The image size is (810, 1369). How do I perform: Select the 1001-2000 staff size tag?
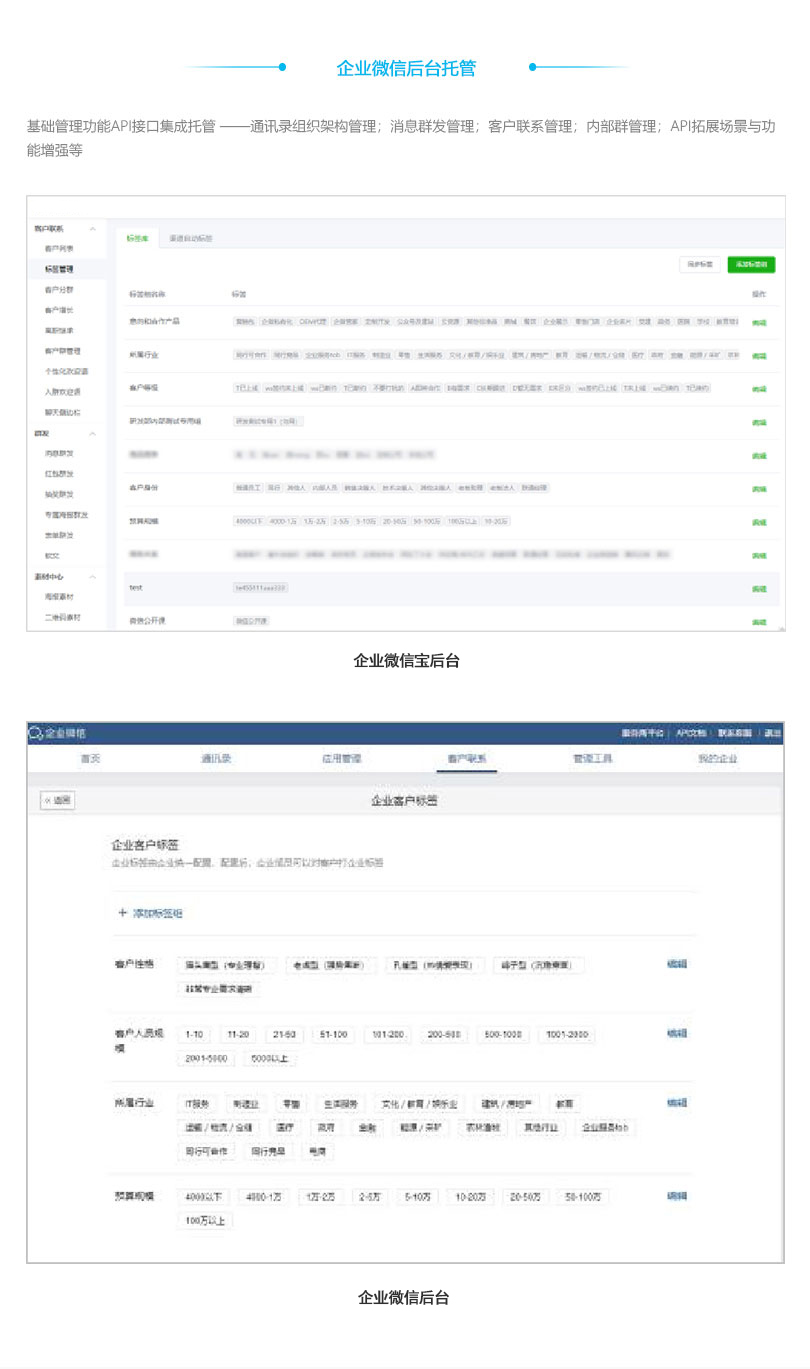click(568, 1034)
